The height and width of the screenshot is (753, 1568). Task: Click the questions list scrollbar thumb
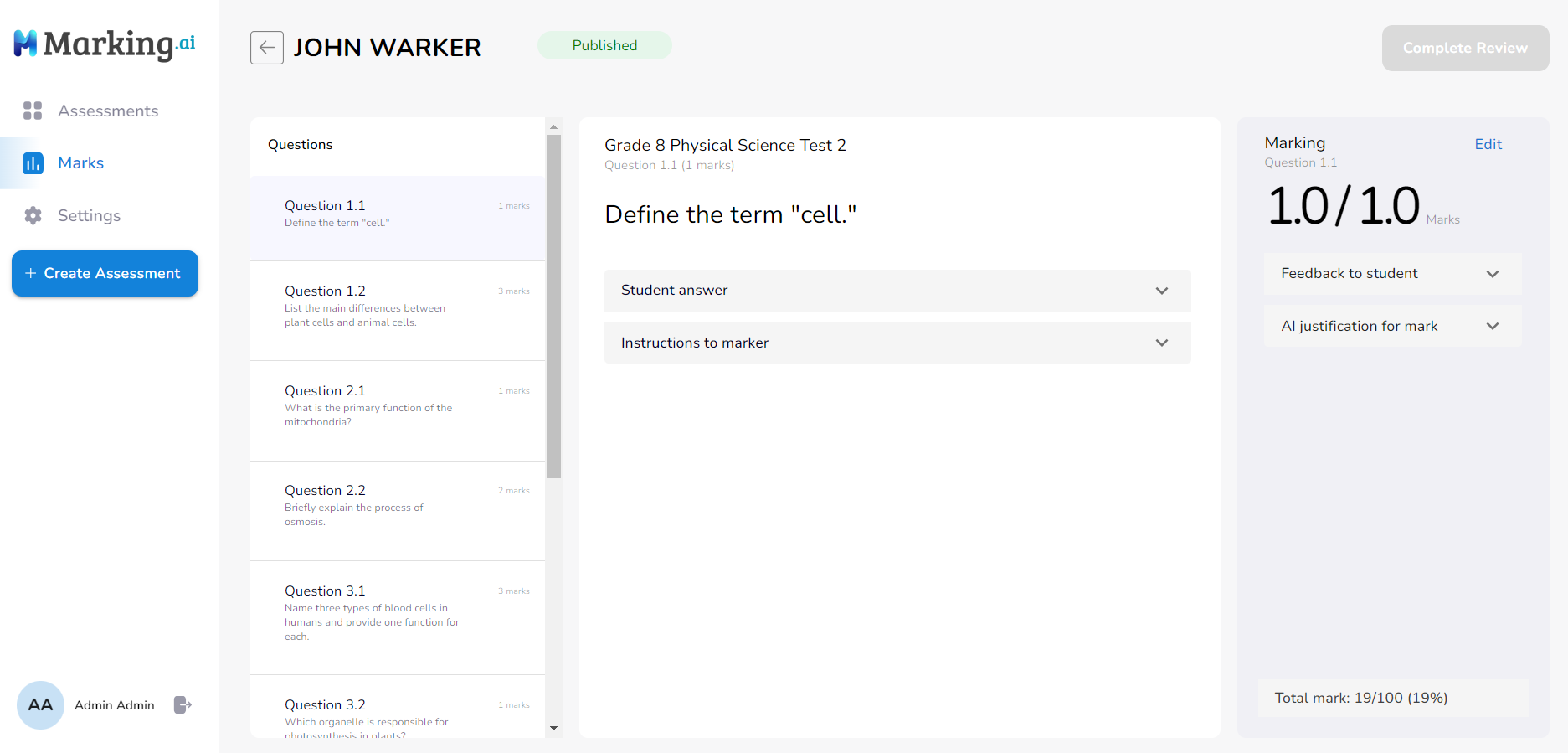(553, 306)
